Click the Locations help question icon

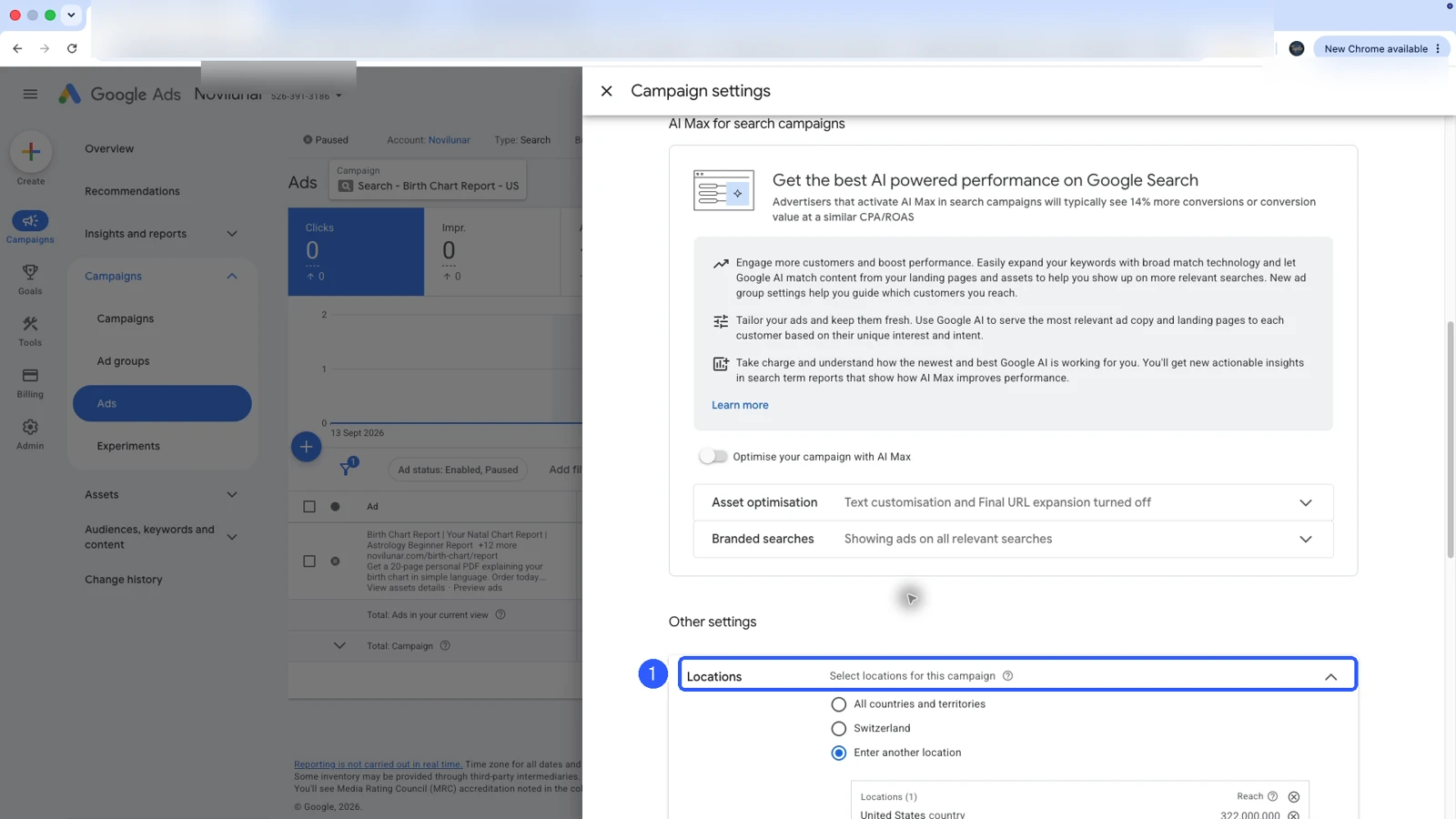click(x=1008, y=676)
